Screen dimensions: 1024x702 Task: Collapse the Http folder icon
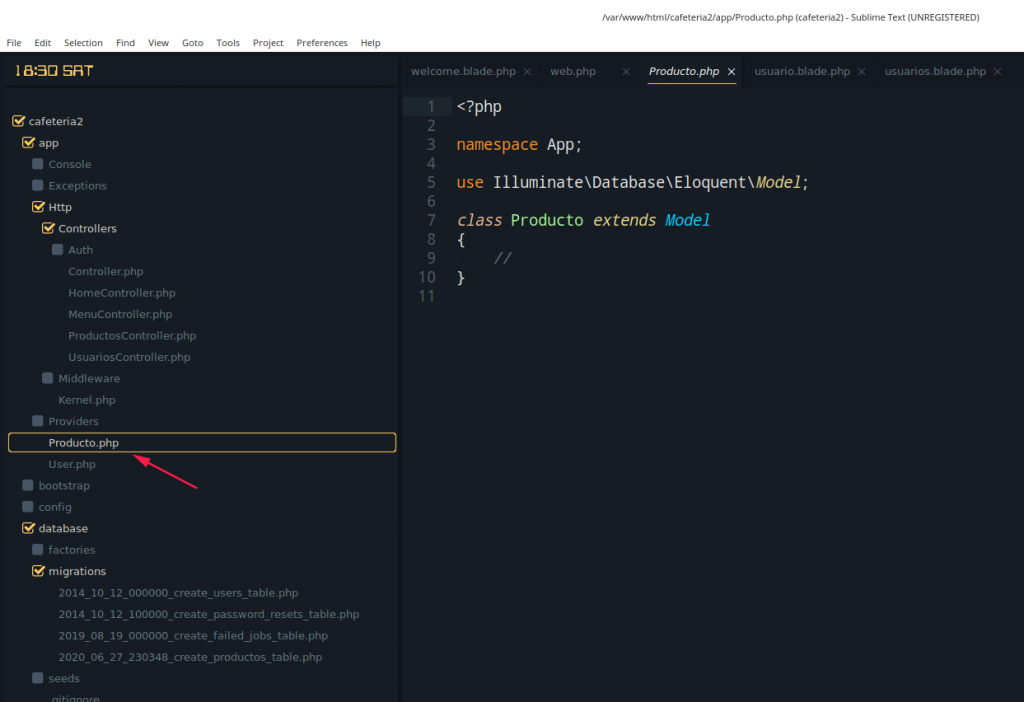point(38,207)
